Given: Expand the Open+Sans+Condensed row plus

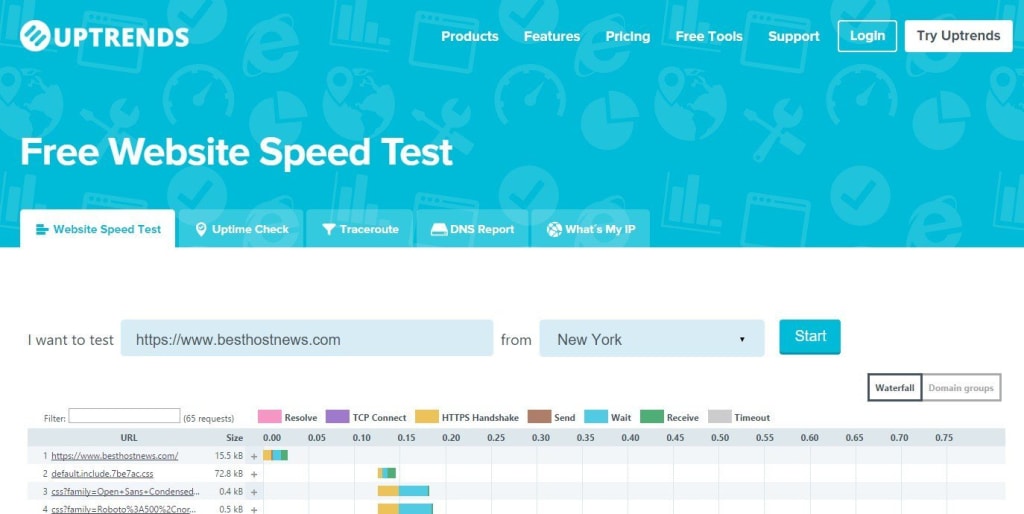Looking at the screenshot, I should click(254, 492).
